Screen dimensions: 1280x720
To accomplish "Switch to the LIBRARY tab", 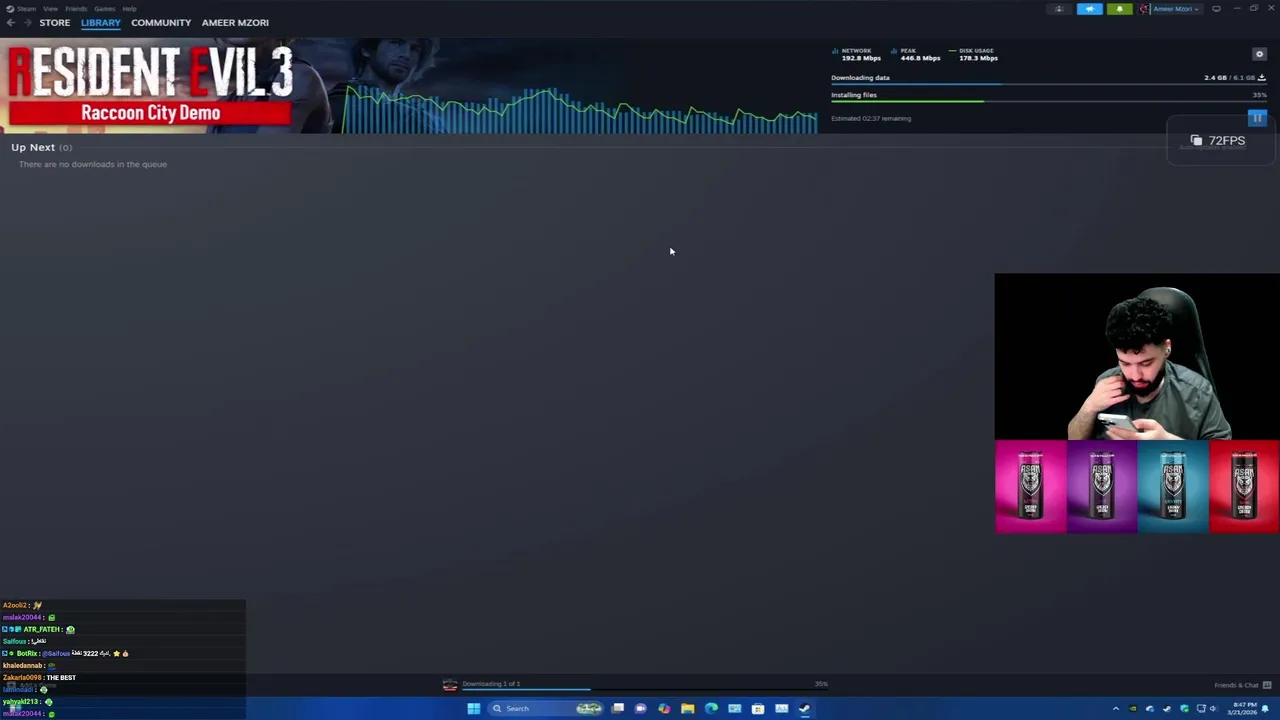I will tap(100, 22).
